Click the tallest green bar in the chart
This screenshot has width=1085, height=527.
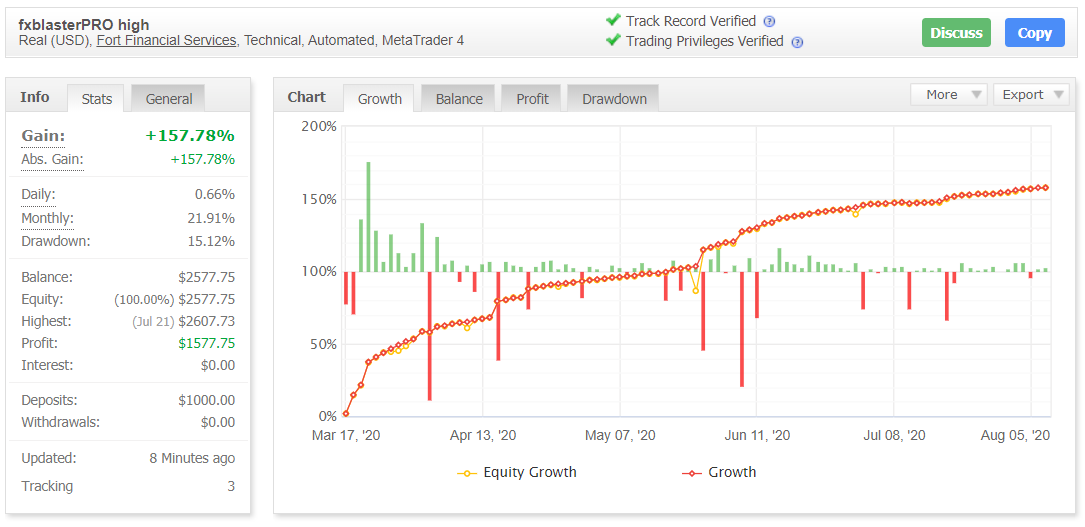point(368,215)
